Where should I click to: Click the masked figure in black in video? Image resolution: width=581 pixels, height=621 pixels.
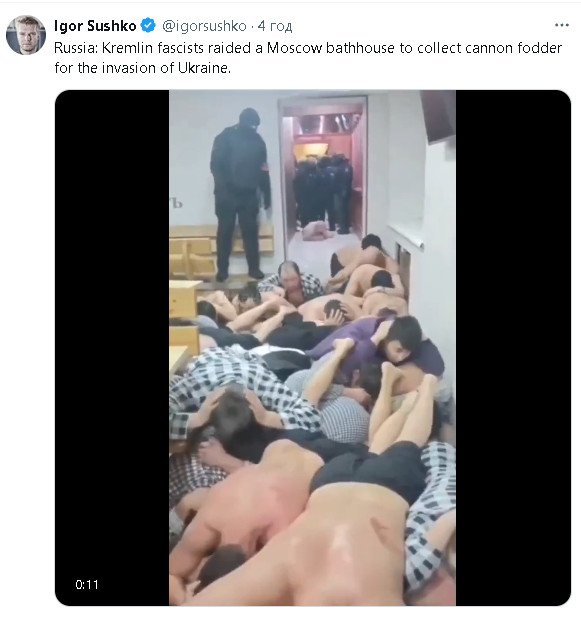tap(240, 195)
